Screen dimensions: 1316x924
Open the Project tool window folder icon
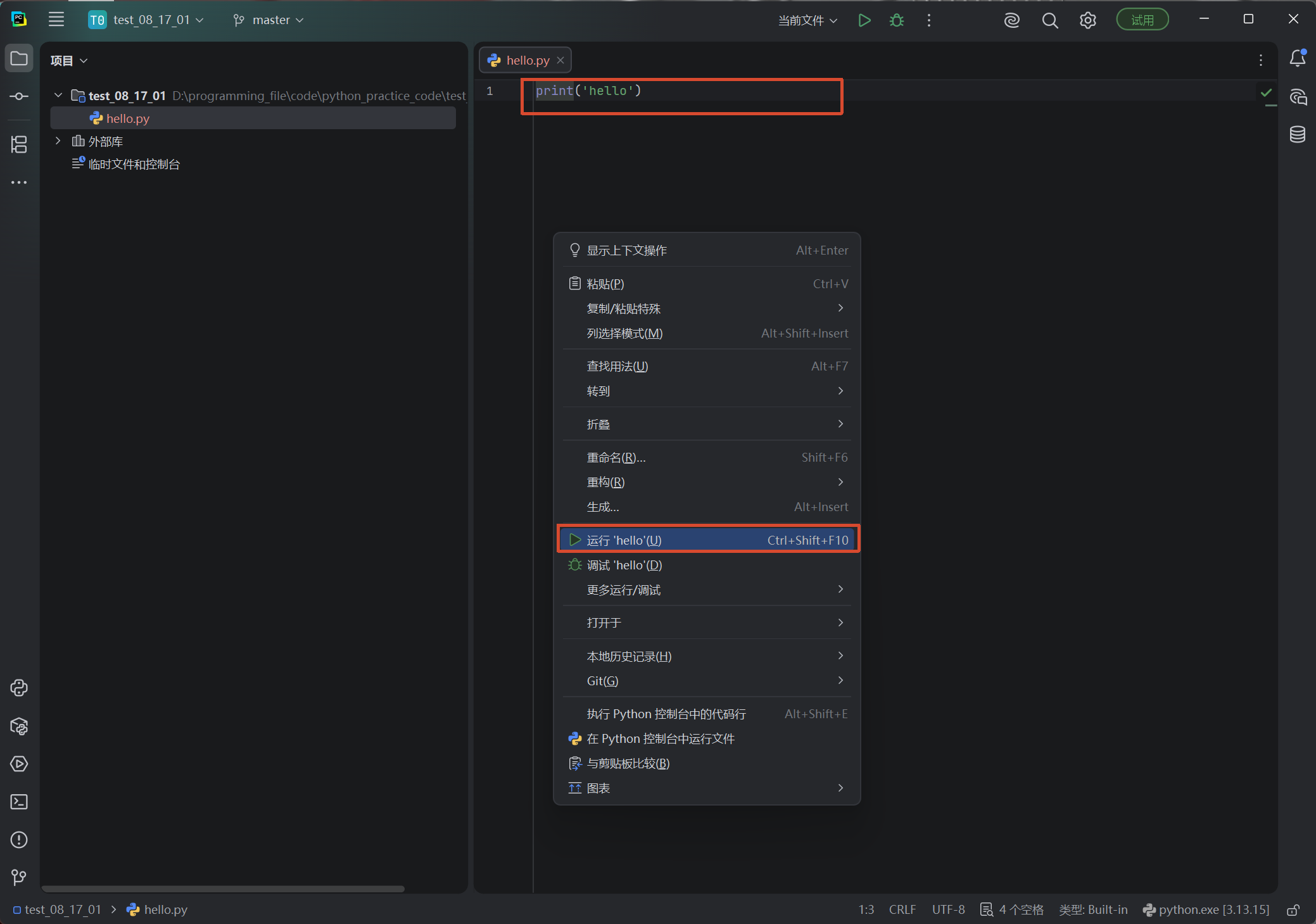(x=19, y=59)
